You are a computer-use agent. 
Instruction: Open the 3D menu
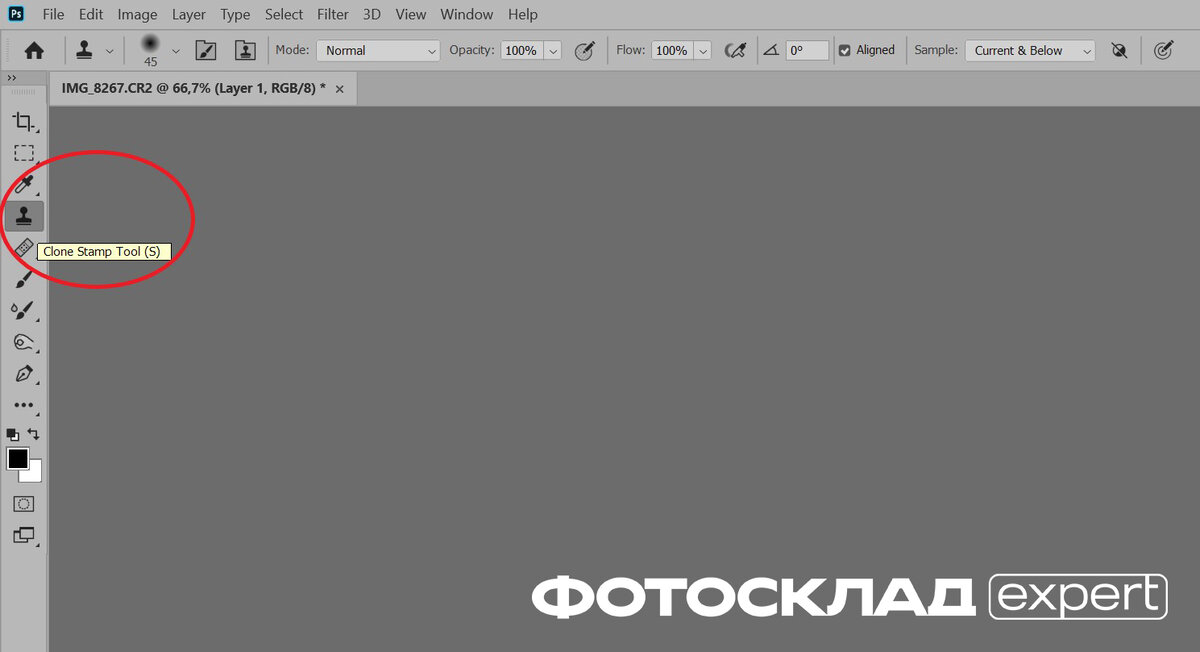coord(372,14)
